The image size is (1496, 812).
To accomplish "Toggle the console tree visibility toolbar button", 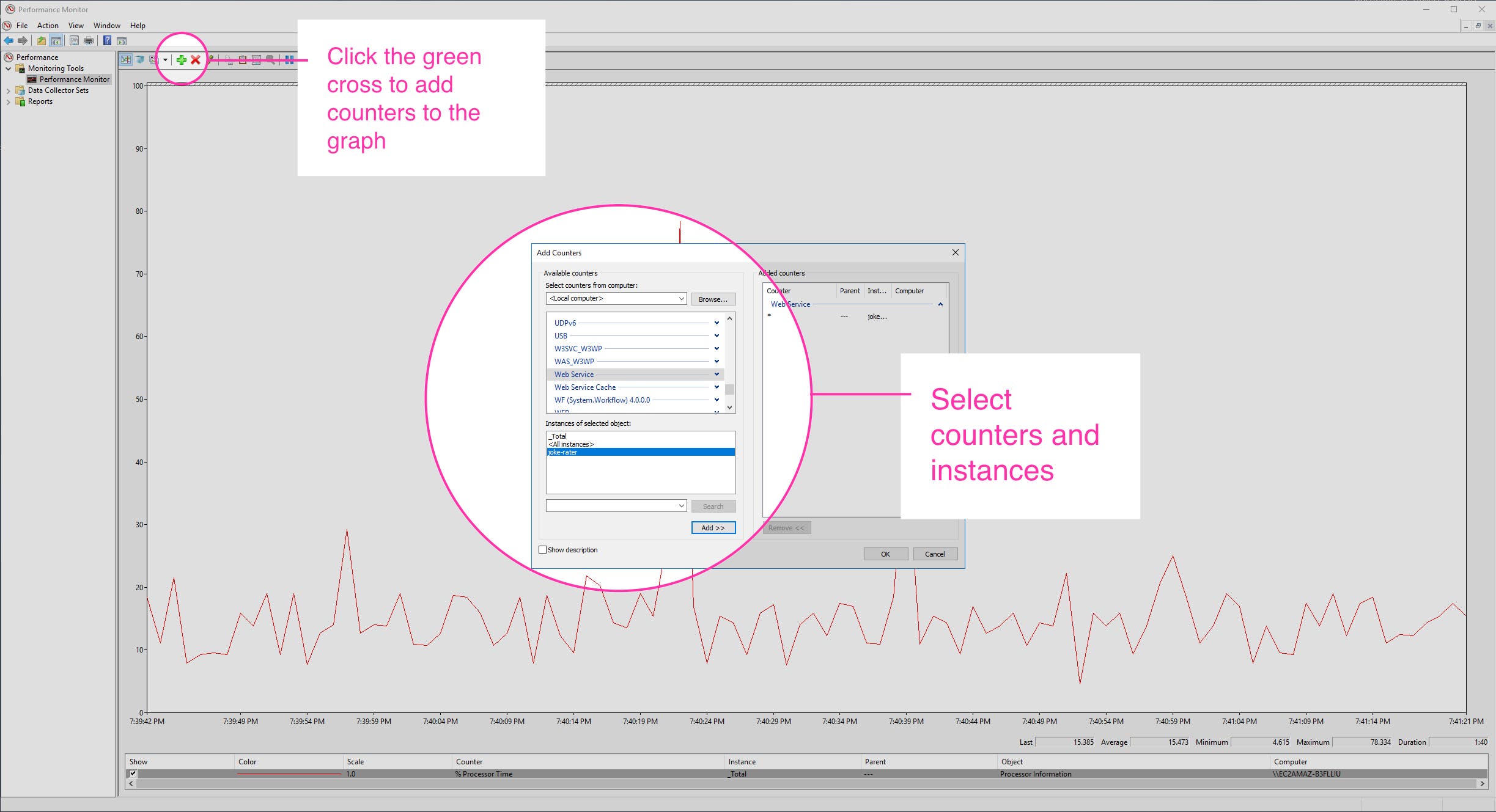I will tap(56, 40).
